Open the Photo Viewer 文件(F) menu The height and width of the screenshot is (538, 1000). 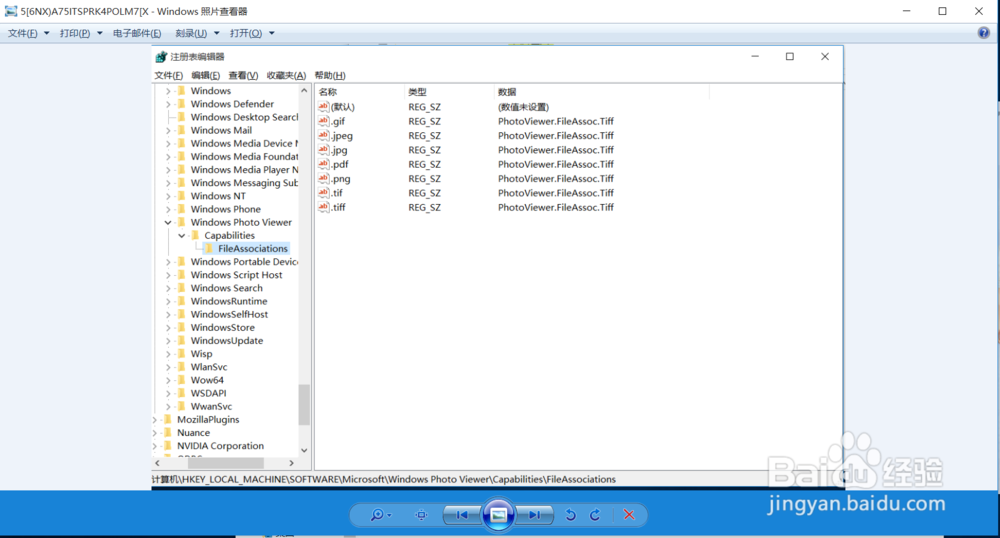(28, 33)
